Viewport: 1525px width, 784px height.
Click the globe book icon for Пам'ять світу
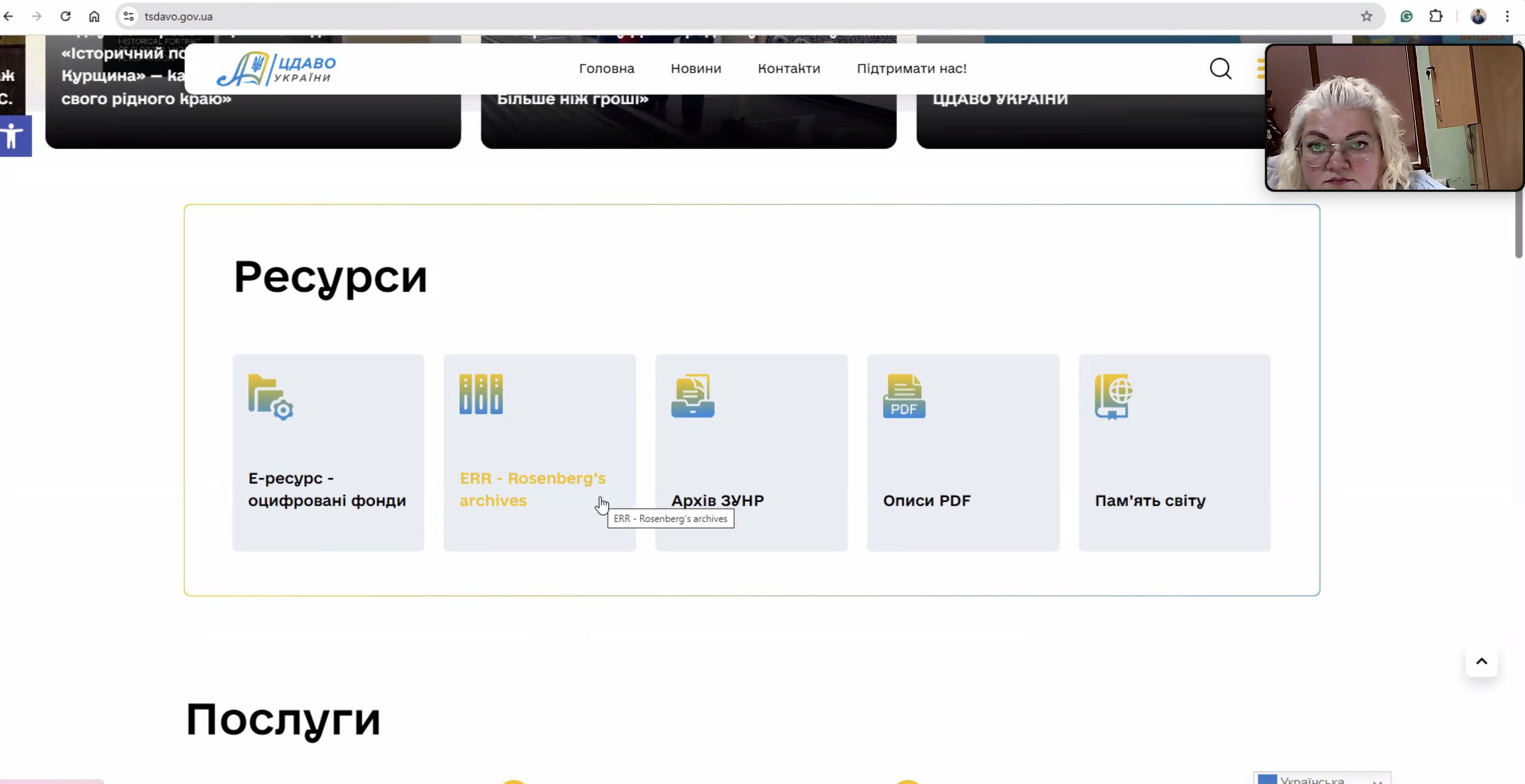click(x=1114, y=396)
